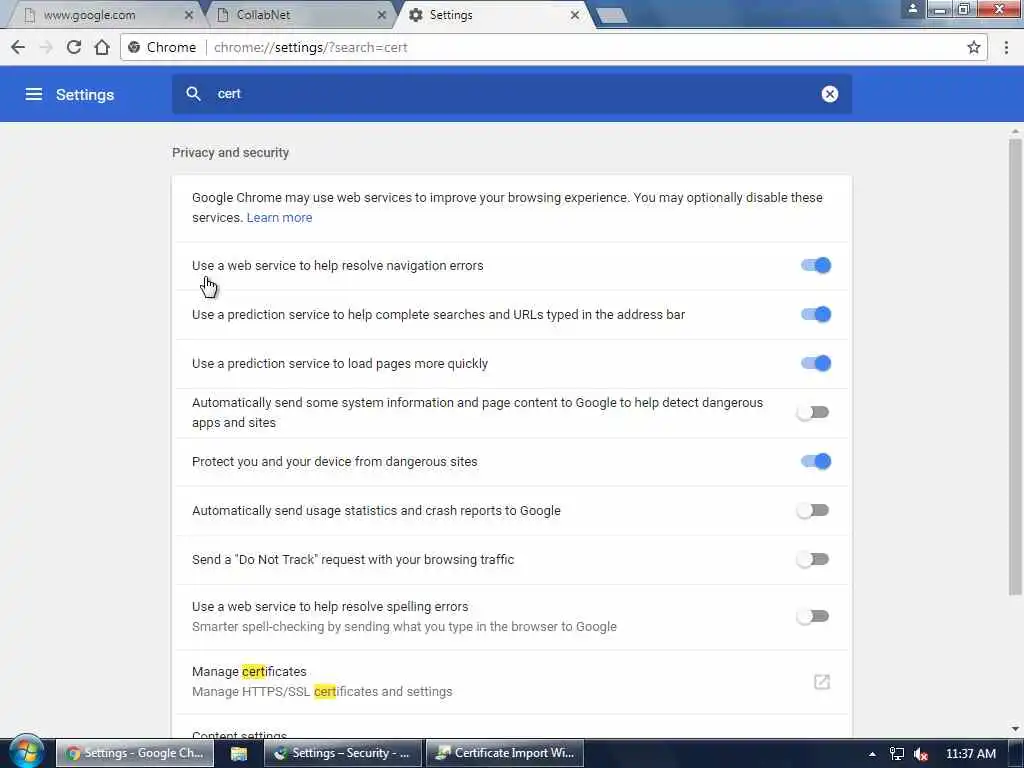This screenshot has width=1024, height=768.
Task: Switch to the www.google.com tab
Action: pyautogui.click(x=104, y=15)
